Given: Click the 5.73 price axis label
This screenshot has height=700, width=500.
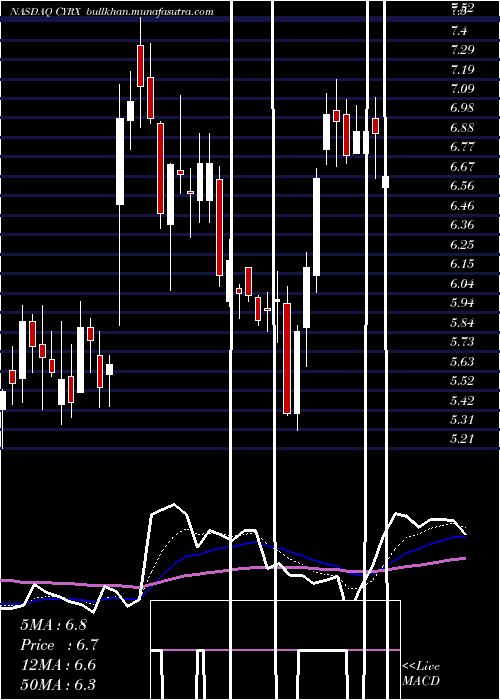Looking at the screenshot, I should (x=462, y=341).
